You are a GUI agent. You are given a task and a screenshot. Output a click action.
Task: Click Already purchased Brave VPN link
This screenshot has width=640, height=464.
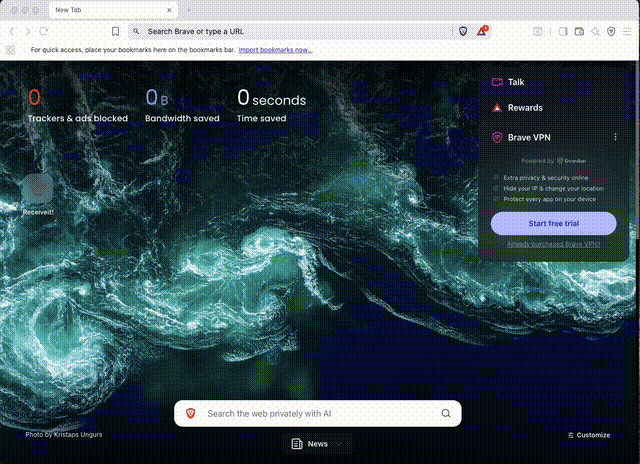pos(553,244)
